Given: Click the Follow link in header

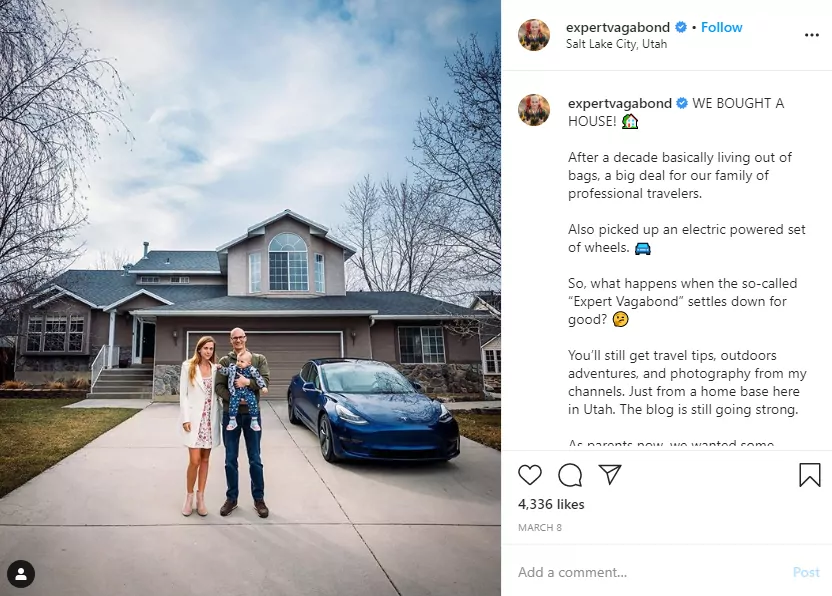Looking at the screenshot, I should pyautogui.click(x=721, y=27).
